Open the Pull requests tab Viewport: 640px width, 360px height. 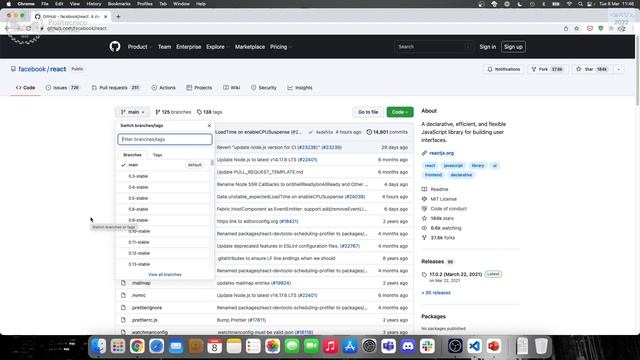pyautogui.click(x=116, y=88)
